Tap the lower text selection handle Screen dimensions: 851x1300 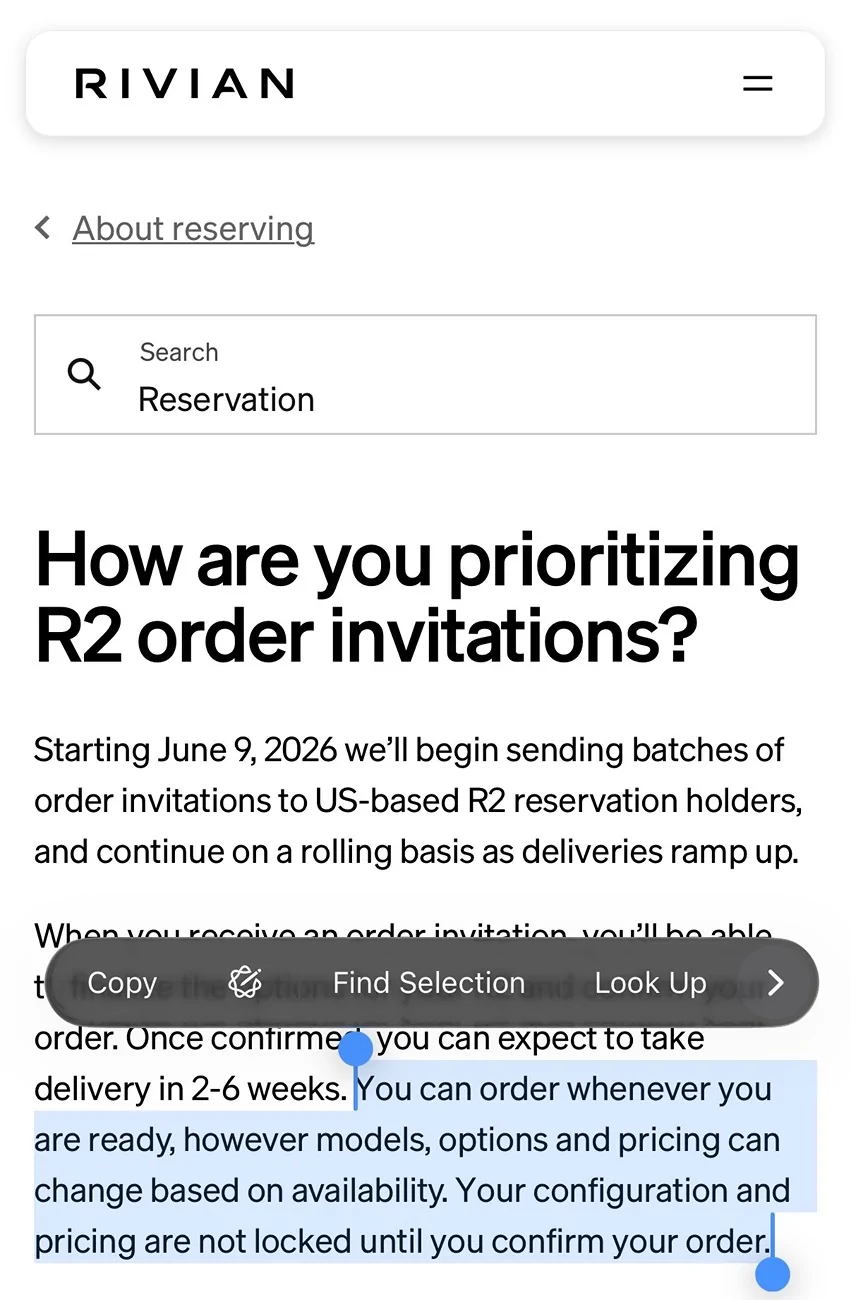[x=772, y=1275]
